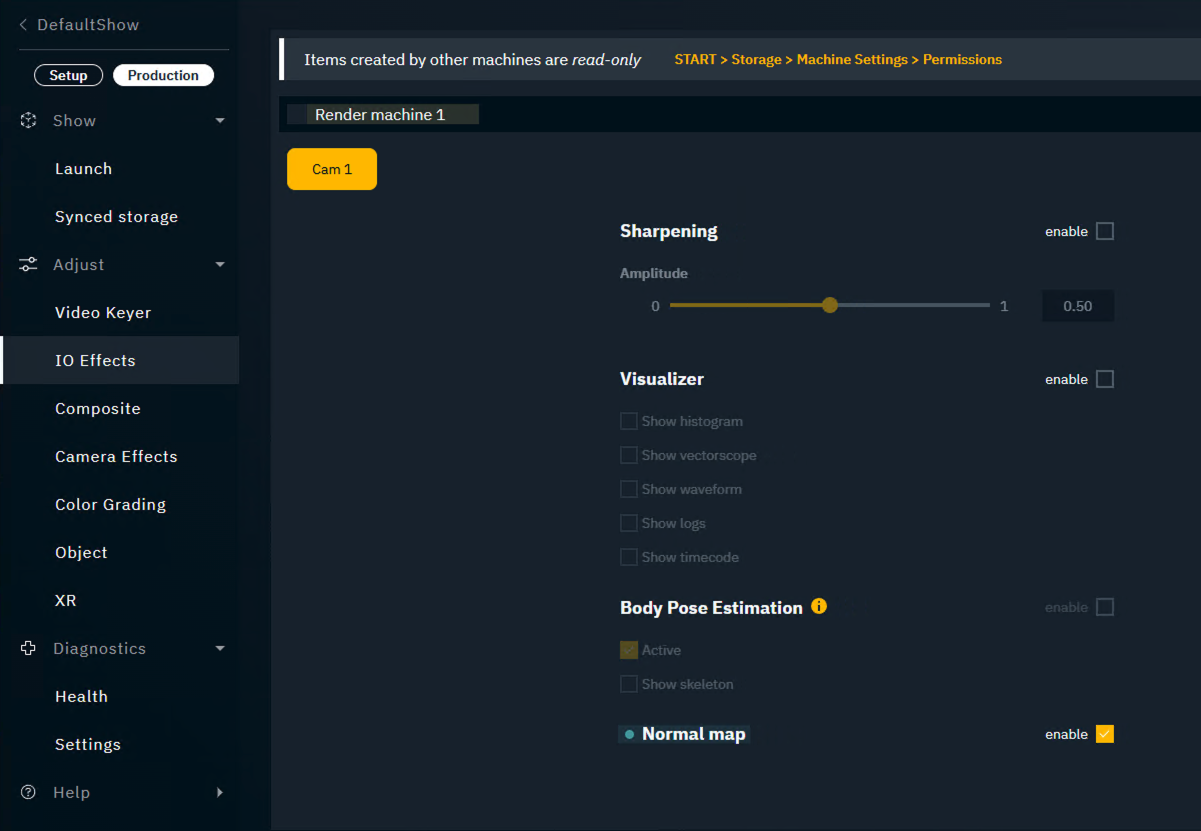Click the Sharpening Amplitude slider handle
This screenshot has height=831, width=1201.
click(x=829, y=306)
